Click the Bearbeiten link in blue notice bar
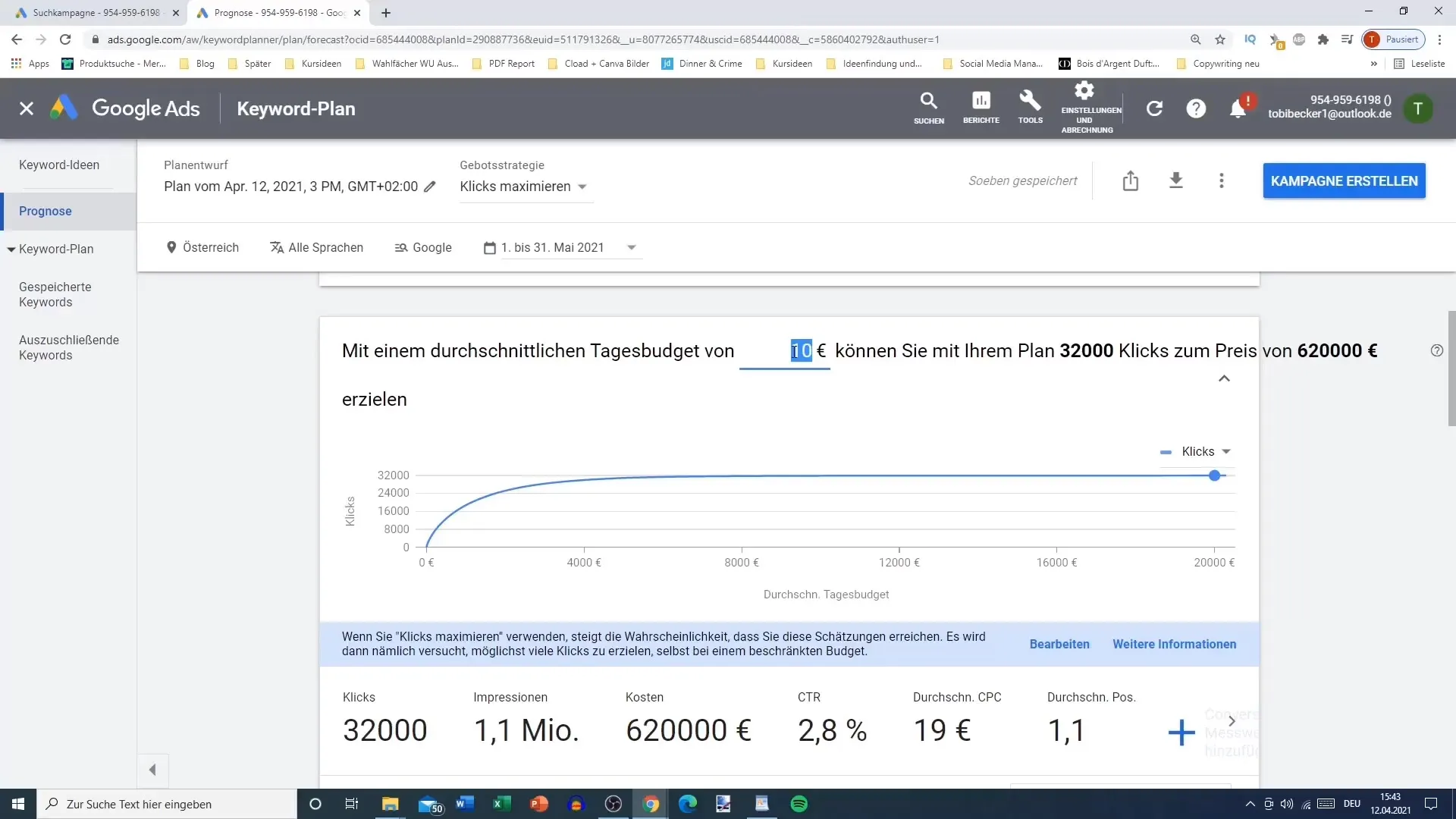This screenshot has width=1456, height=819. 1058,643
